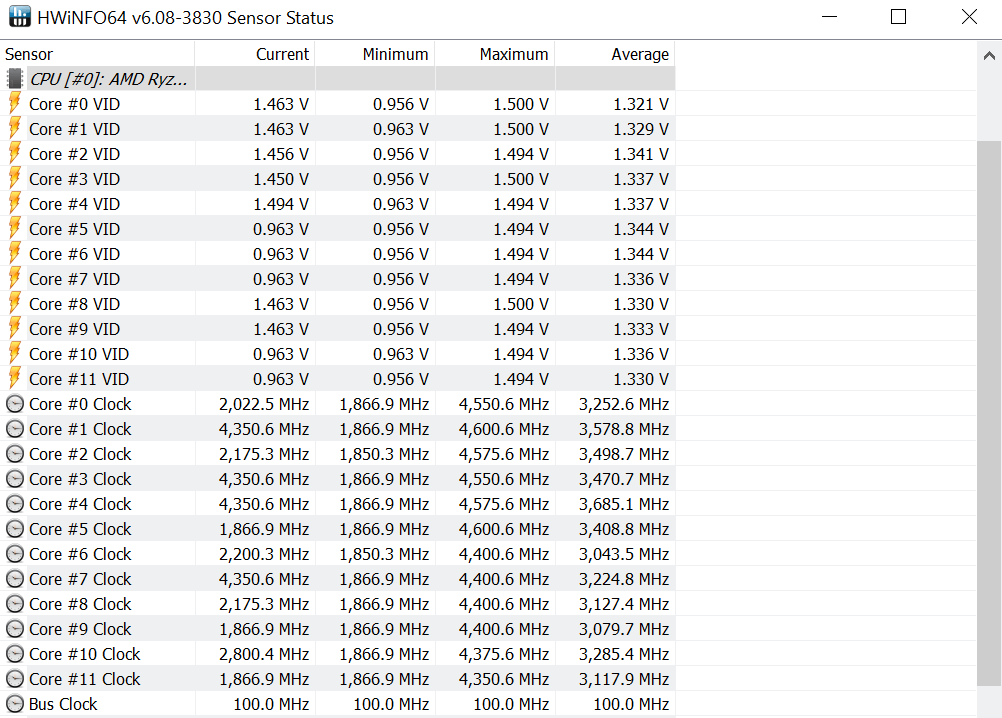This screenshot has height=718, width=1002.
Task: Select the CPU [#0]: AMD Ryz... sensor group row
Action: [337, 79]
